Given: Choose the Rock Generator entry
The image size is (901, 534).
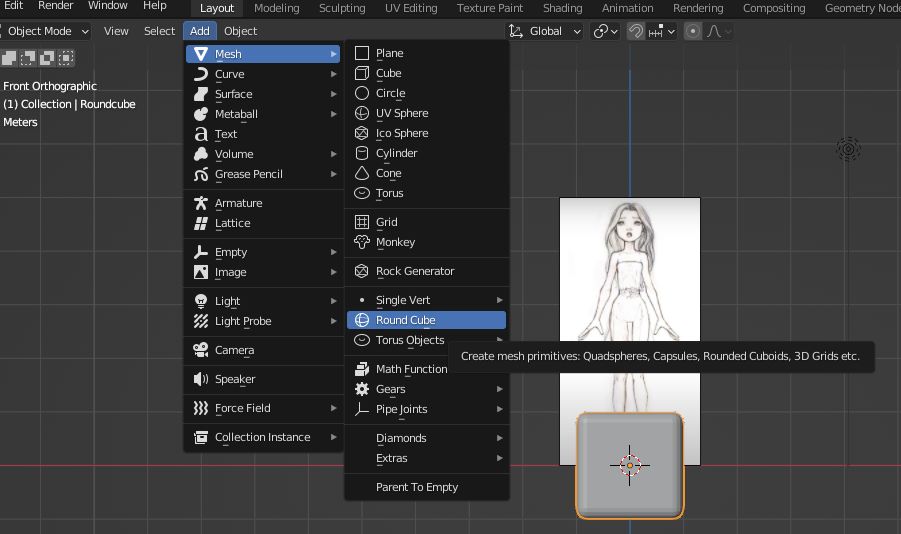Looking at the screenshot, I should 414,271.
